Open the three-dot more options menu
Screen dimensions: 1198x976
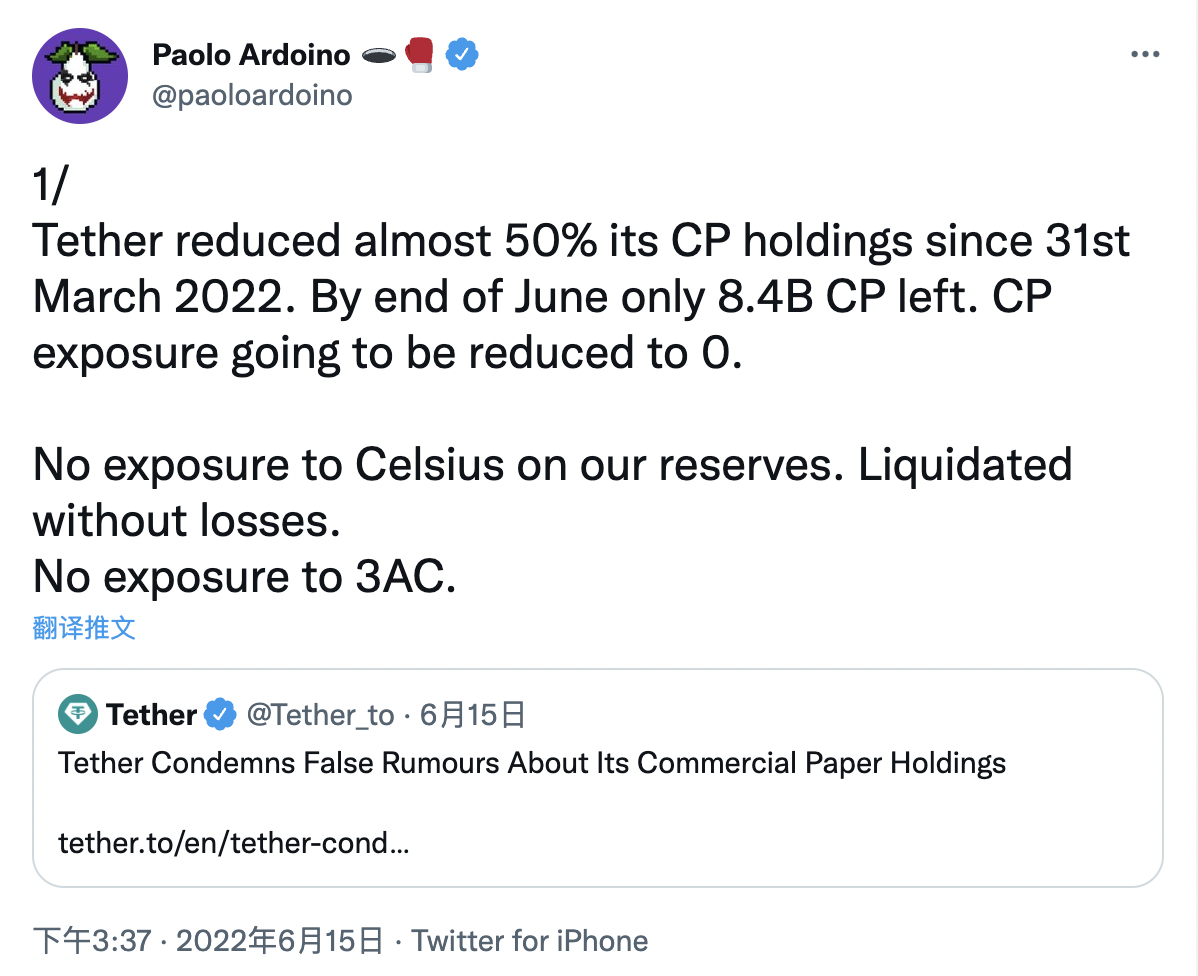coord(1145,54)
